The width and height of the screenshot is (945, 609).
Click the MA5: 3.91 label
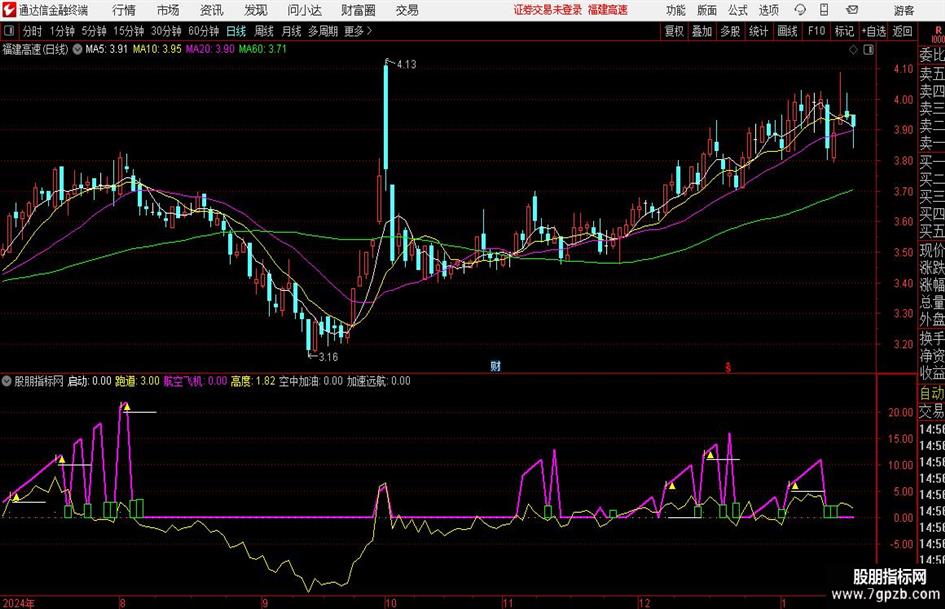[x=107, y=49]
